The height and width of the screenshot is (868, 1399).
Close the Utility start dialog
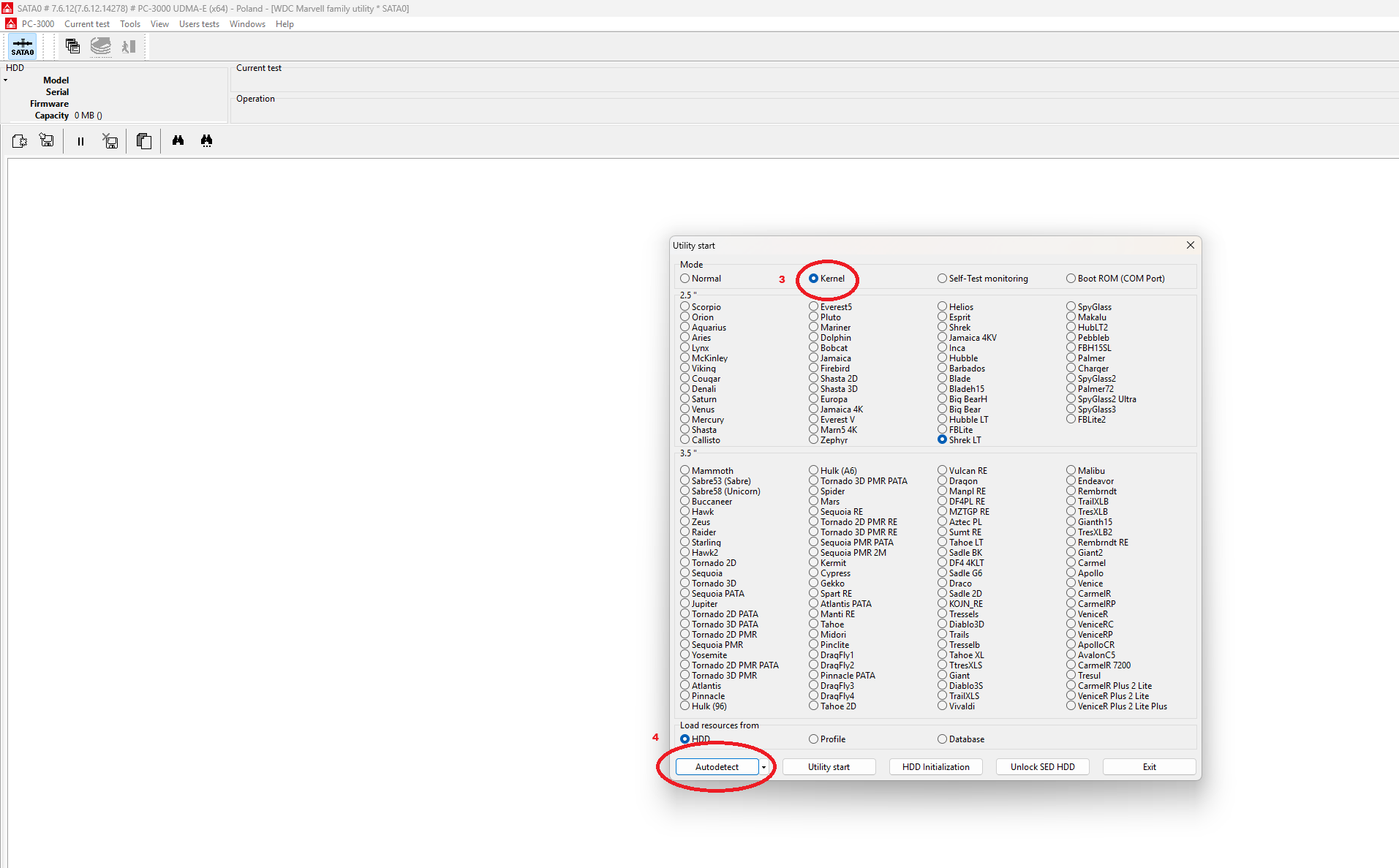(x=1190, y=245)
